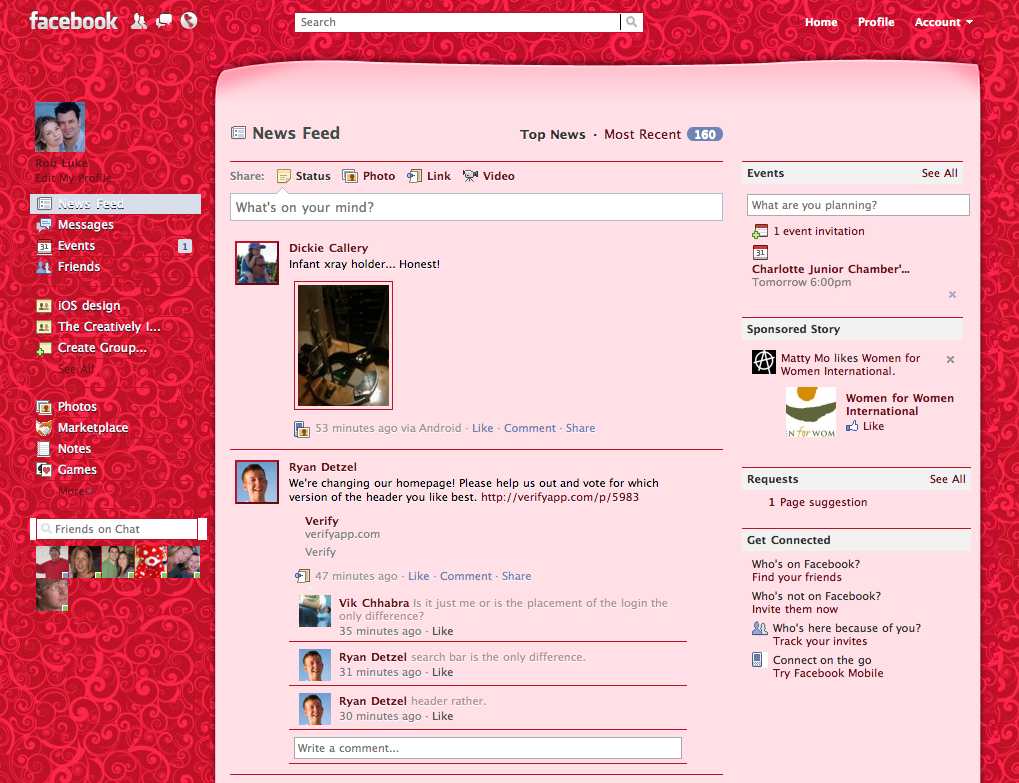
Task: Open the messages icon beside the Facebook logo
Action: coord(163,20)
